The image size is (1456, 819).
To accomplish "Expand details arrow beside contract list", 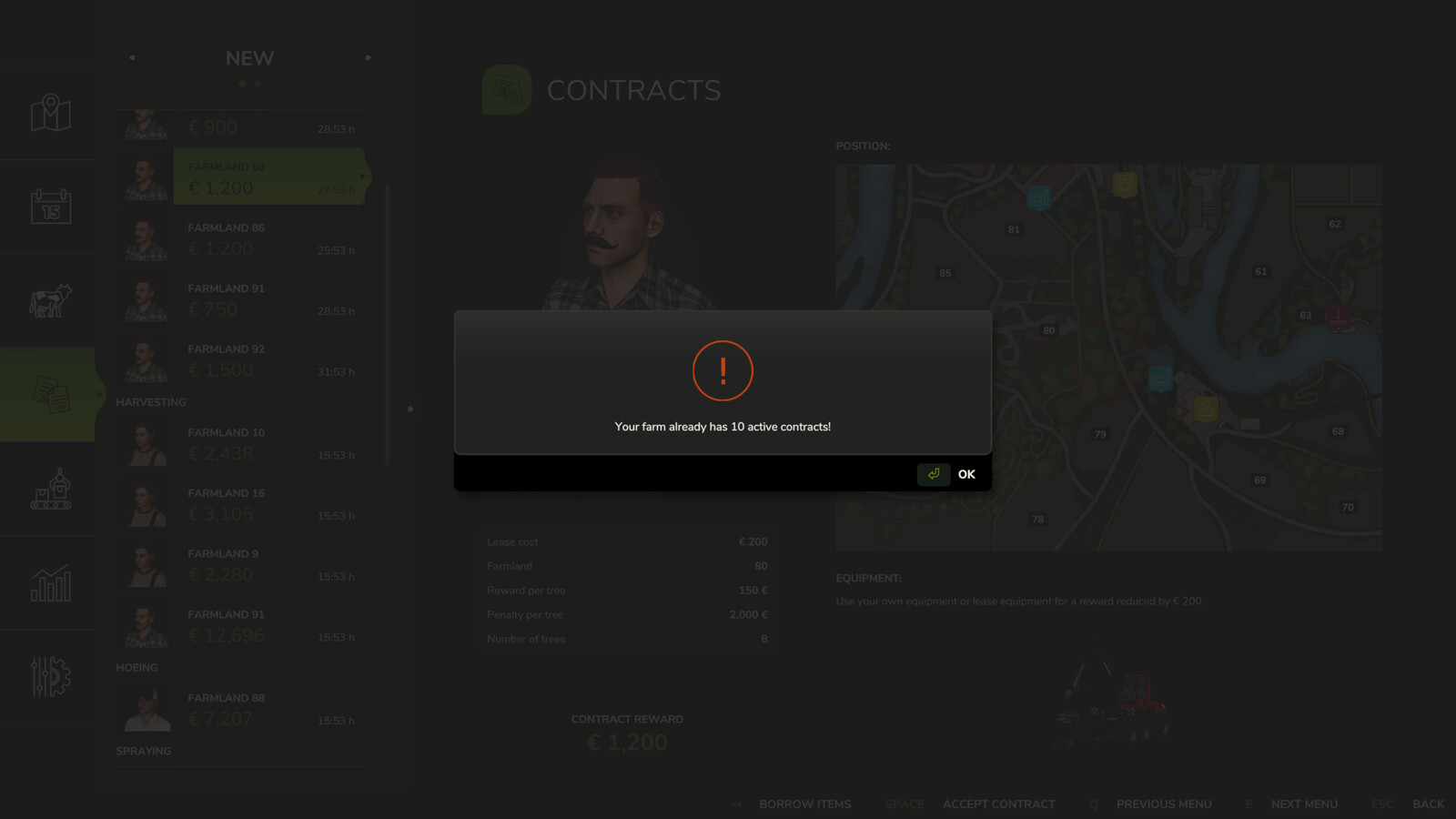I will (x=410, y=409).
